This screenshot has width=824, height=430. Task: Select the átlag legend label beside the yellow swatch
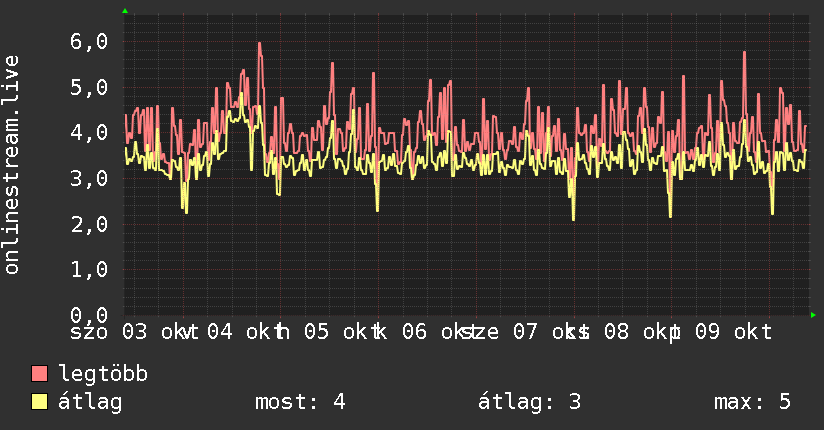(x=90, y=403)
